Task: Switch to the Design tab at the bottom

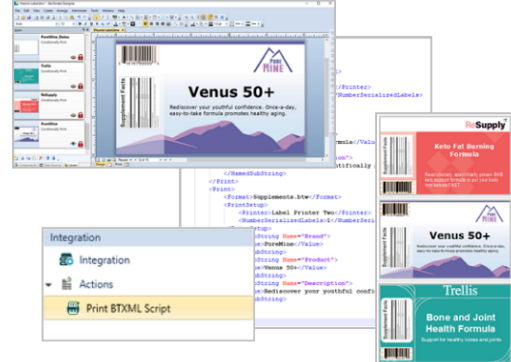Action: tap(101, 164)
